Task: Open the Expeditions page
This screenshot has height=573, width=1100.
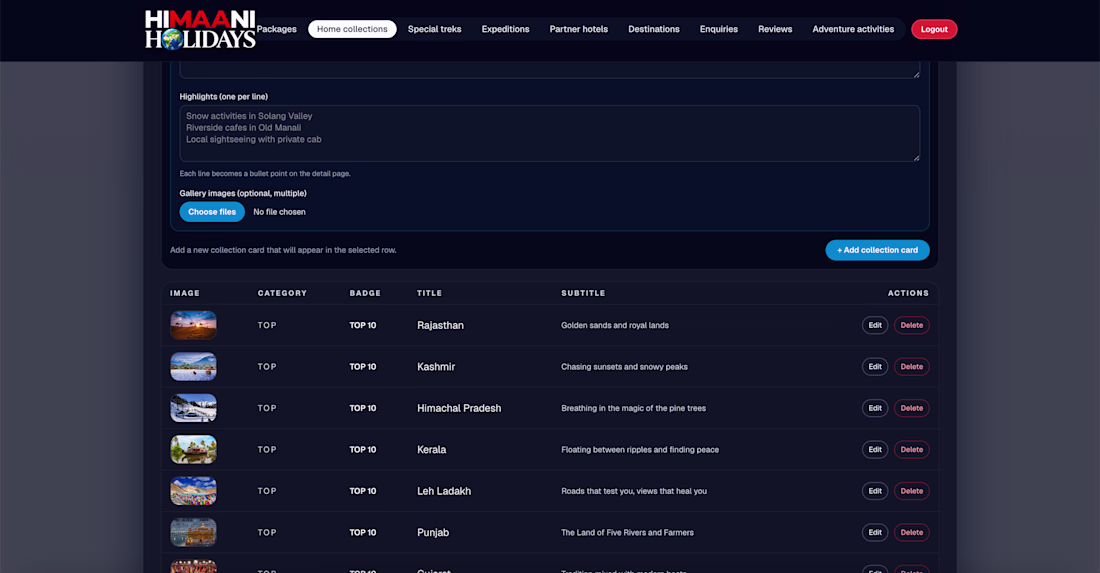Action: [x=505, y=29]
